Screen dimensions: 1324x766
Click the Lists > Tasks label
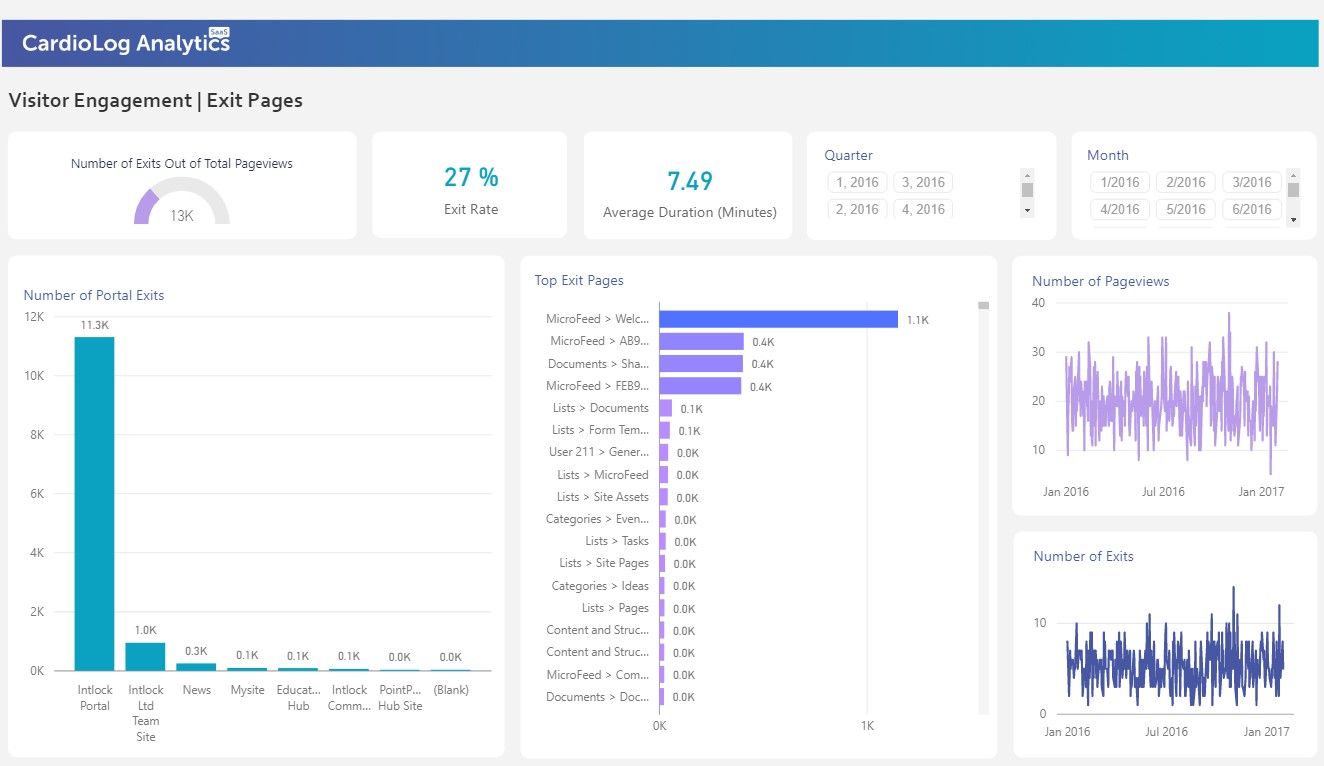click(x=617, y=541)
